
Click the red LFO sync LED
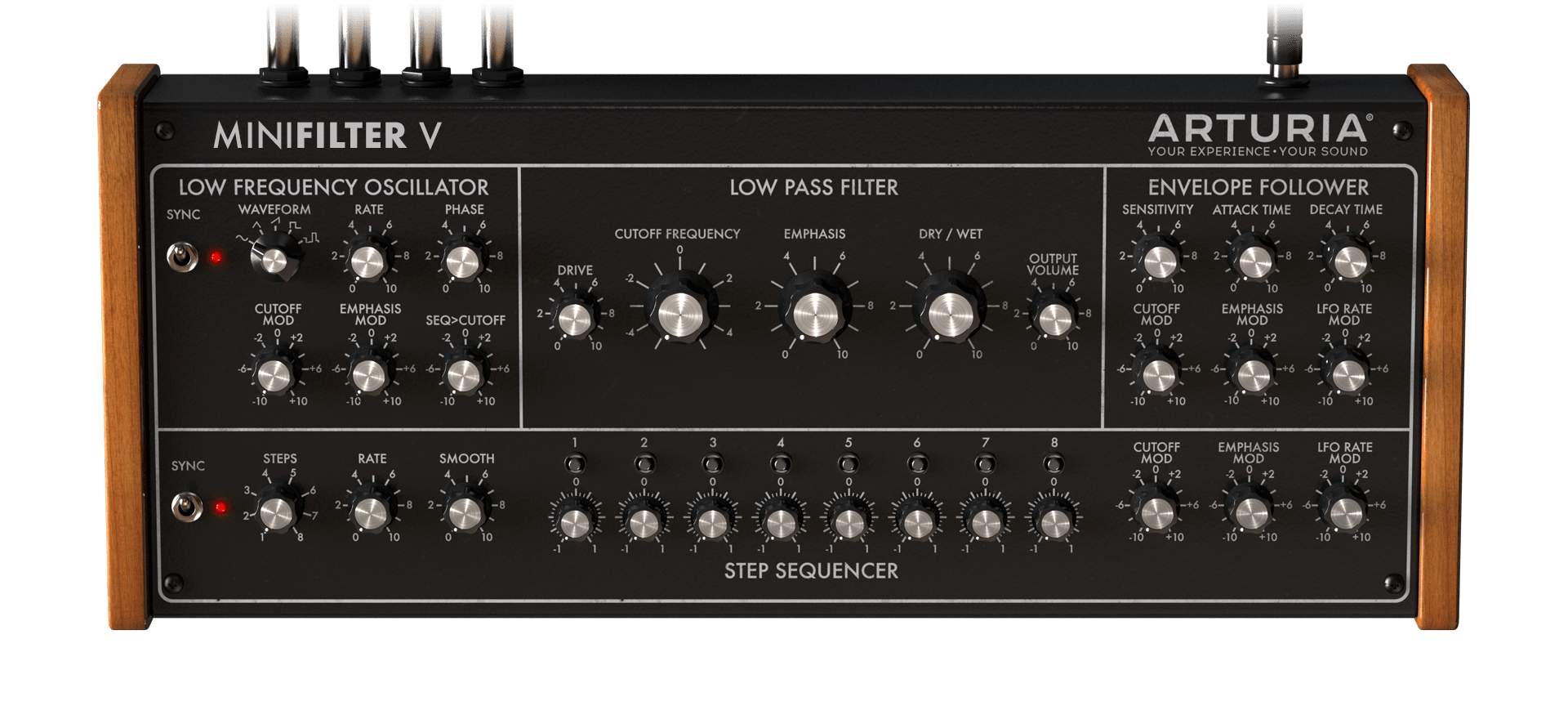coord(216,257)
